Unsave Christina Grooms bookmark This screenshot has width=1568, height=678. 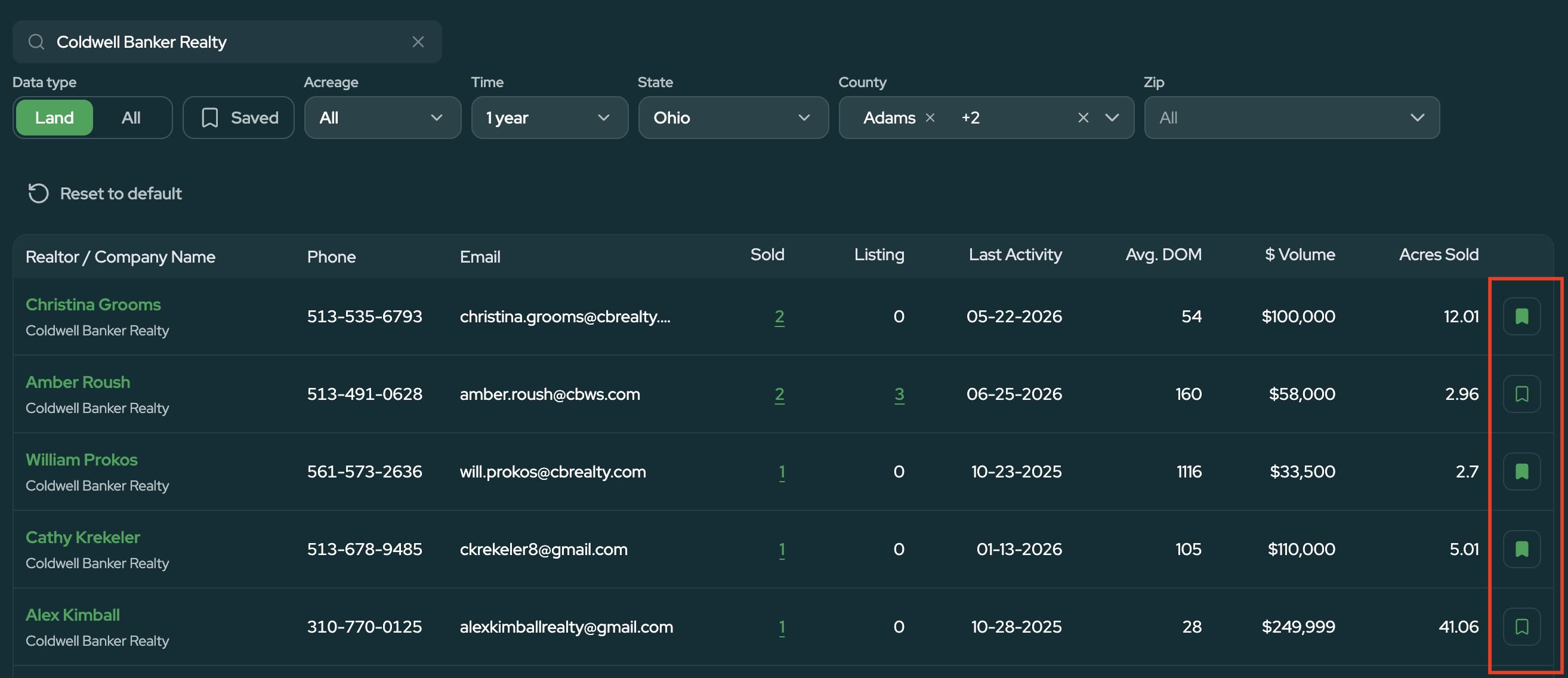pyautogui.click(x=1521, y=316)
